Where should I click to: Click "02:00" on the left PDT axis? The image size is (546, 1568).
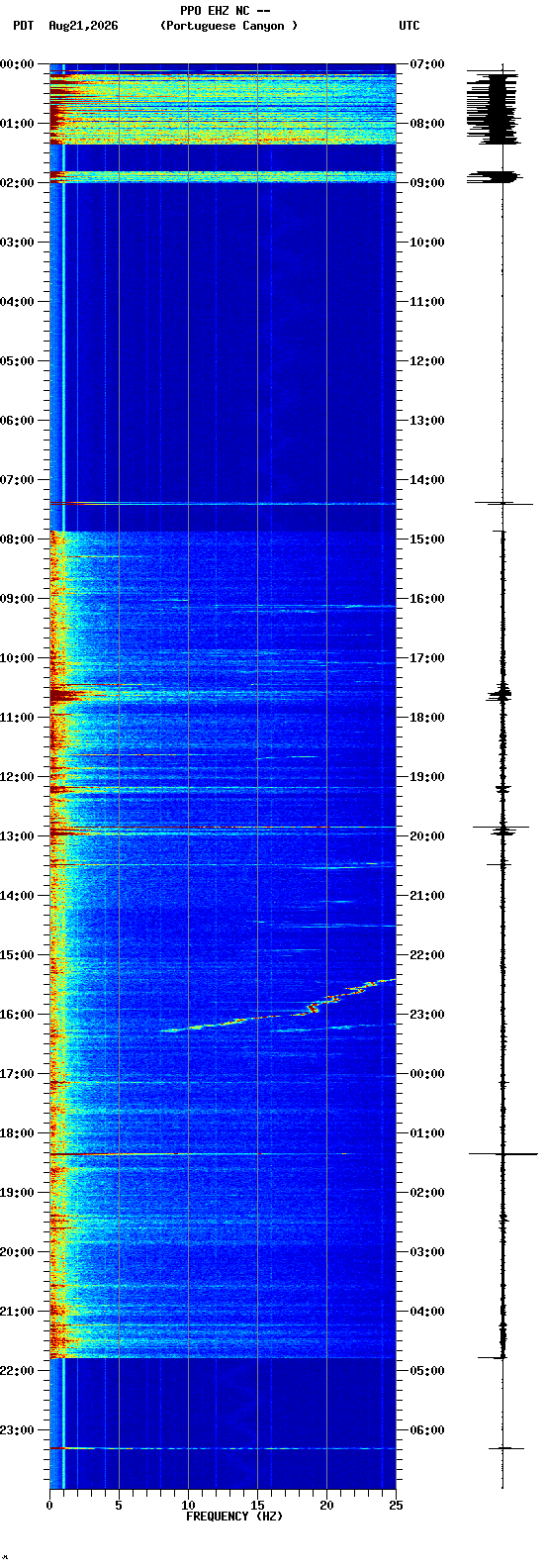(x=17, y=182)
